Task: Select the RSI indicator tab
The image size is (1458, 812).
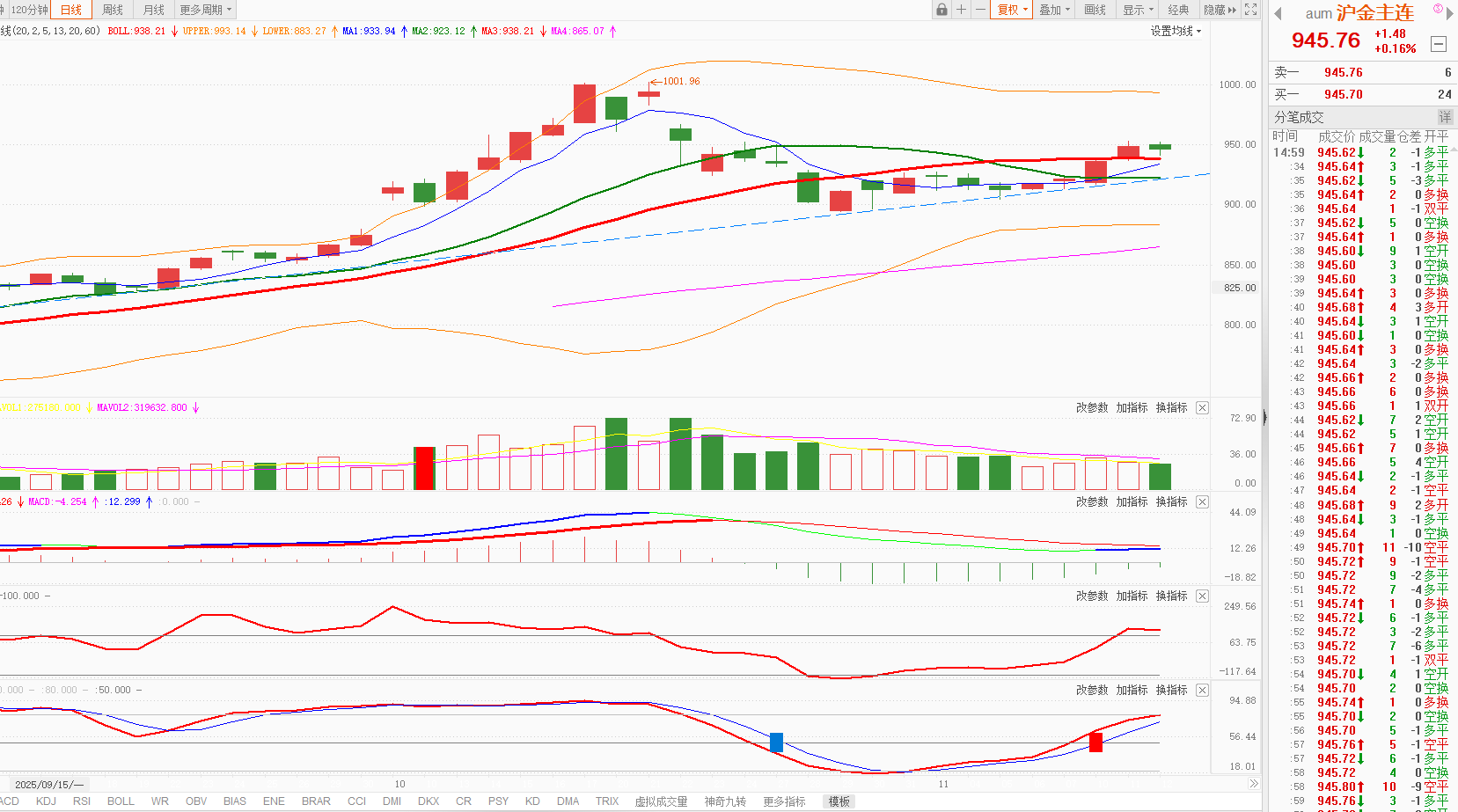Action: click(82, 801)
